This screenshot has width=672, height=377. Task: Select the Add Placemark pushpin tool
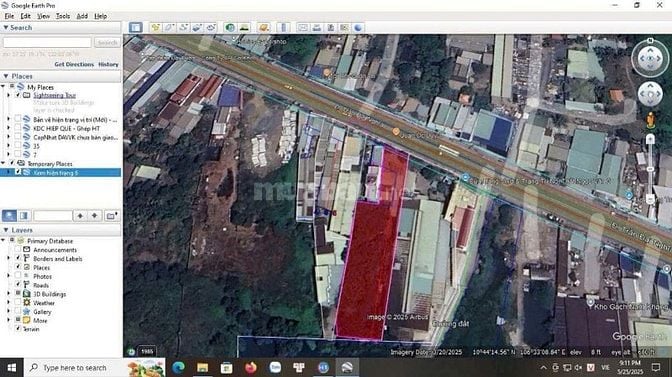155,28
